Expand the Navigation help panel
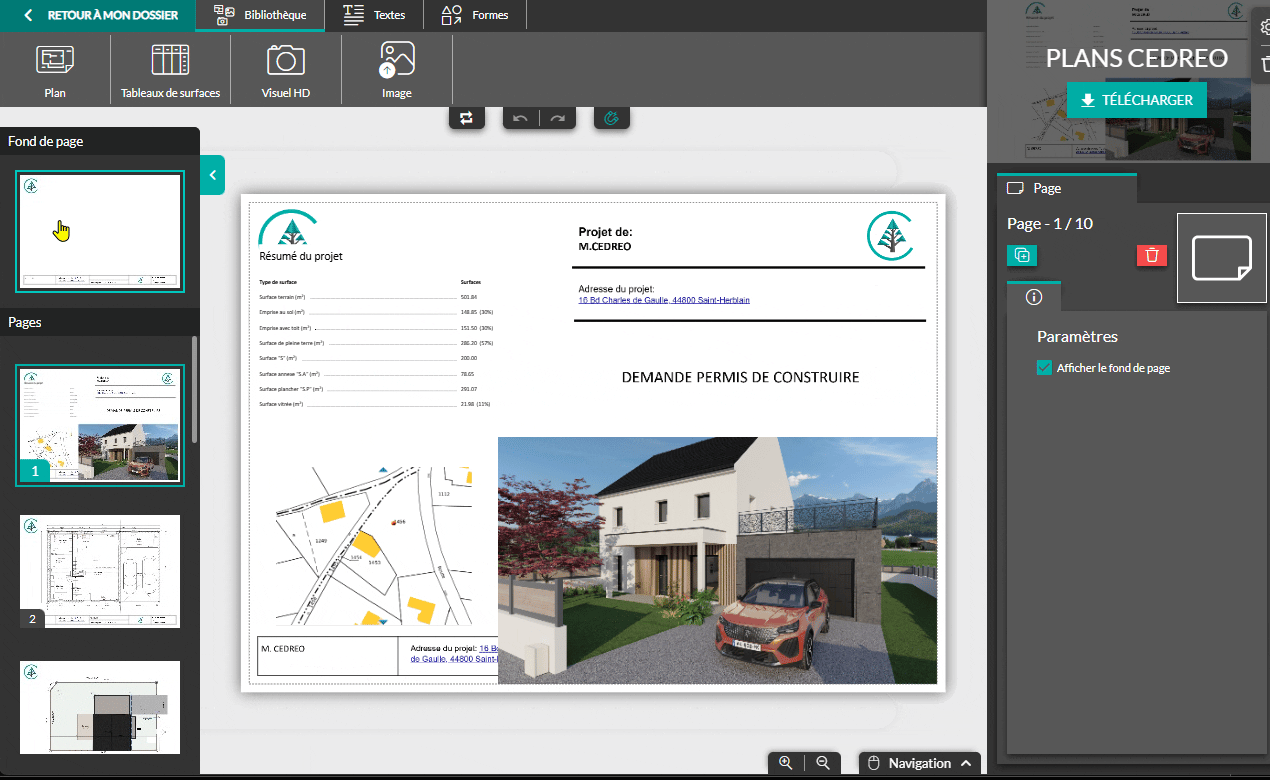This screenshot has height=780, width=1270. point(966,763)
